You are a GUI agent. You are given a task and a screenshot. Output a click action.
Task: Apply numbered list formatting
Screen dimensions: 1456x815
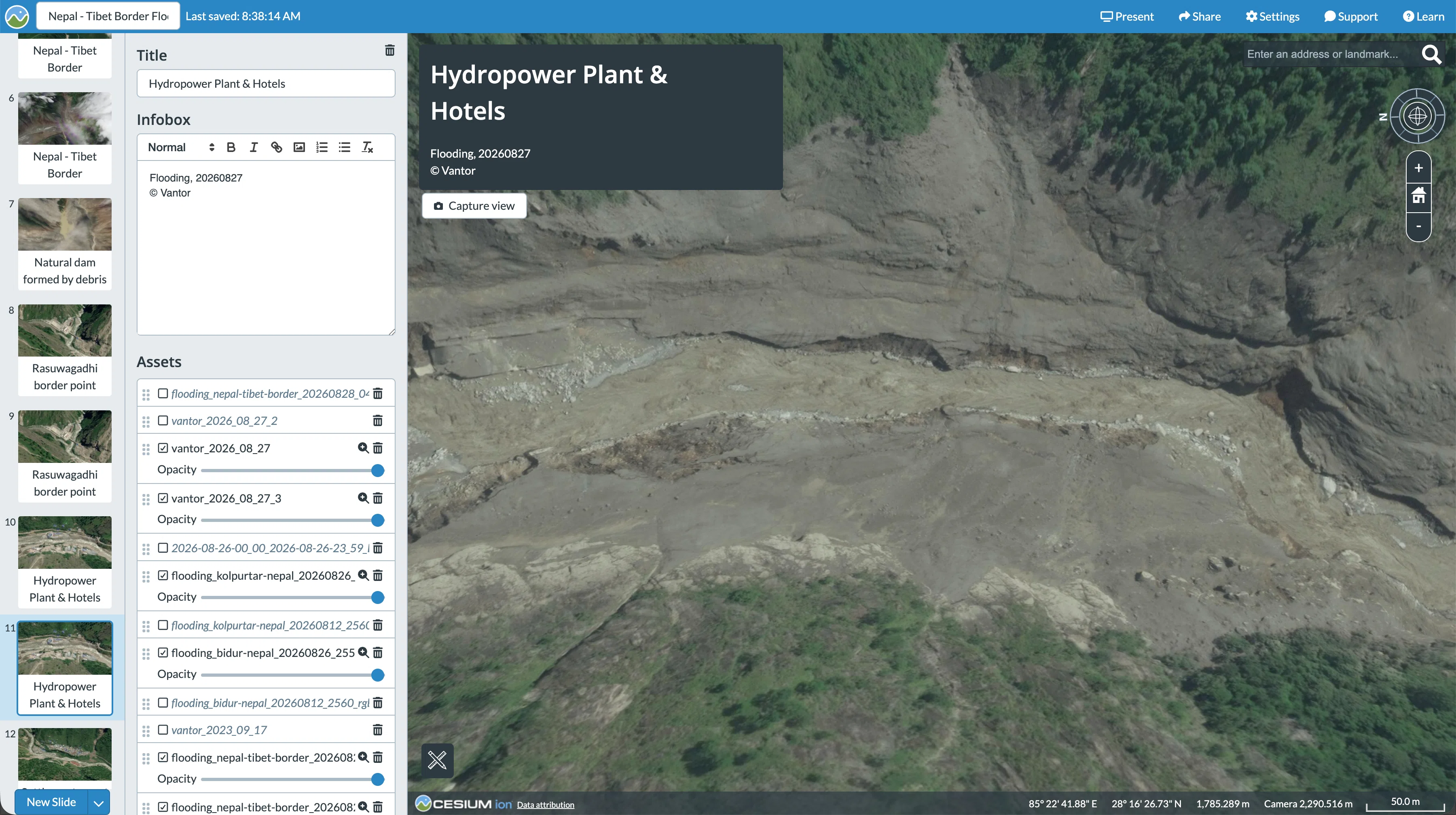[322, 148]
